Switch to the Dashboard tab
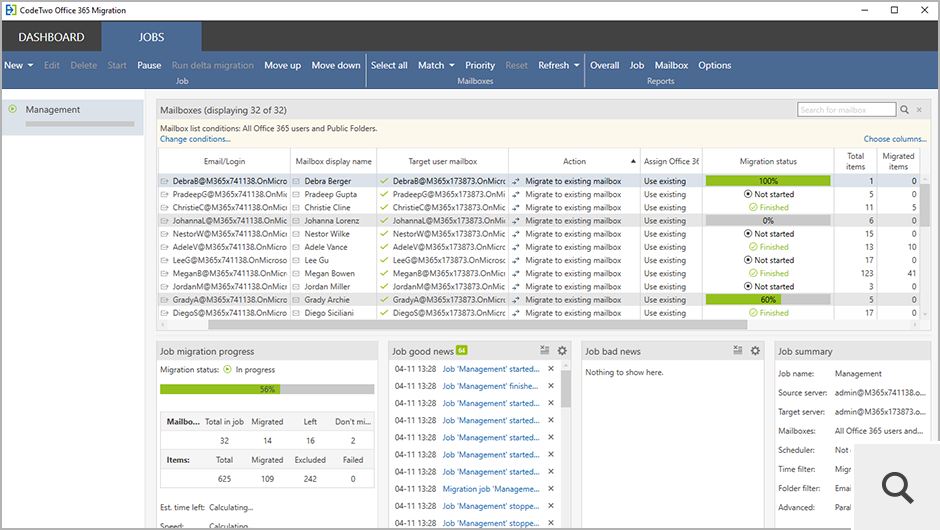940x530 pixels. [x=51, y=37]
